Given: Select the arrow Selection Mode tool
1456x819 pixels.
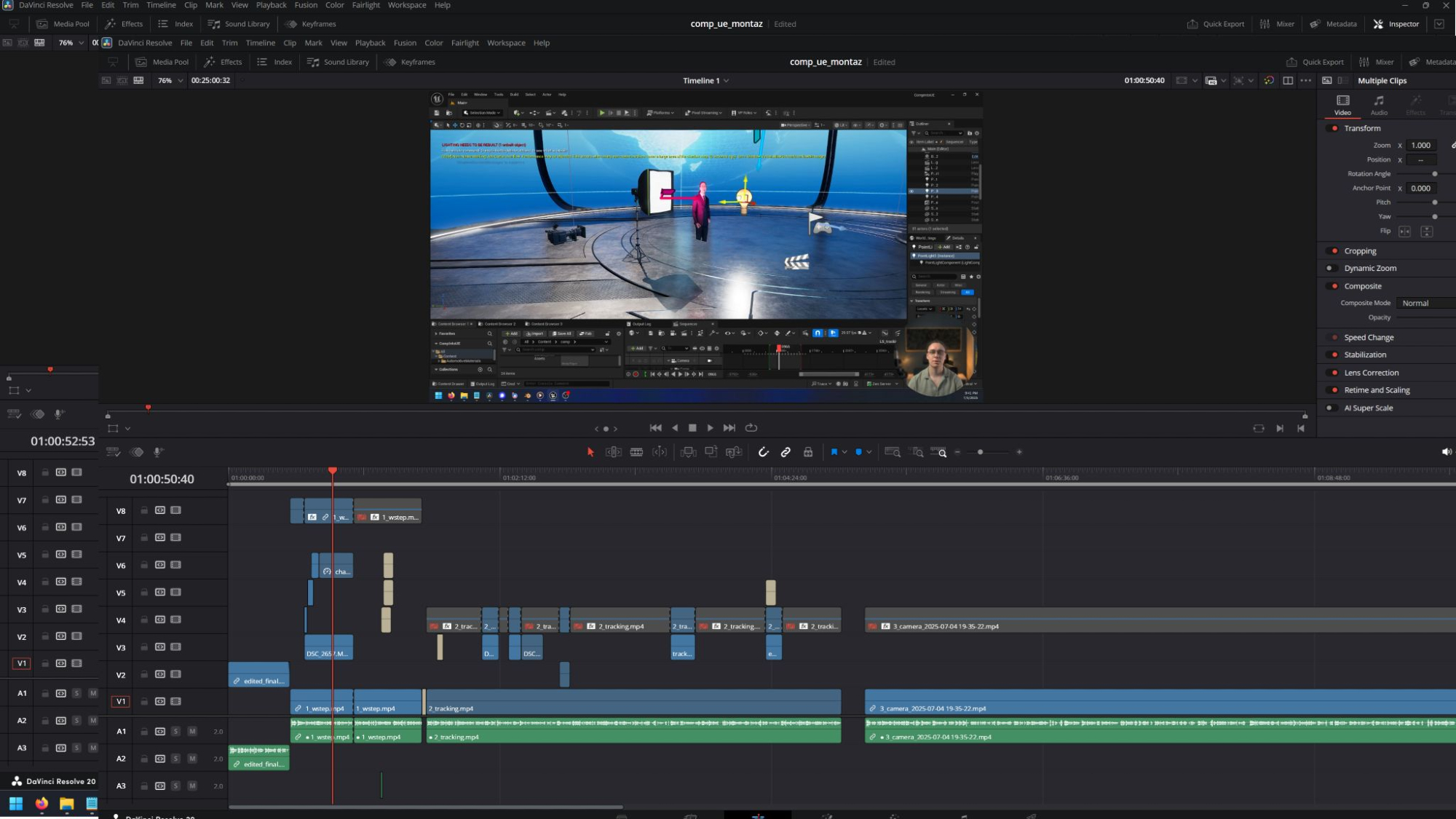Looking at the screenshot, I should click(x=590, y=452).
